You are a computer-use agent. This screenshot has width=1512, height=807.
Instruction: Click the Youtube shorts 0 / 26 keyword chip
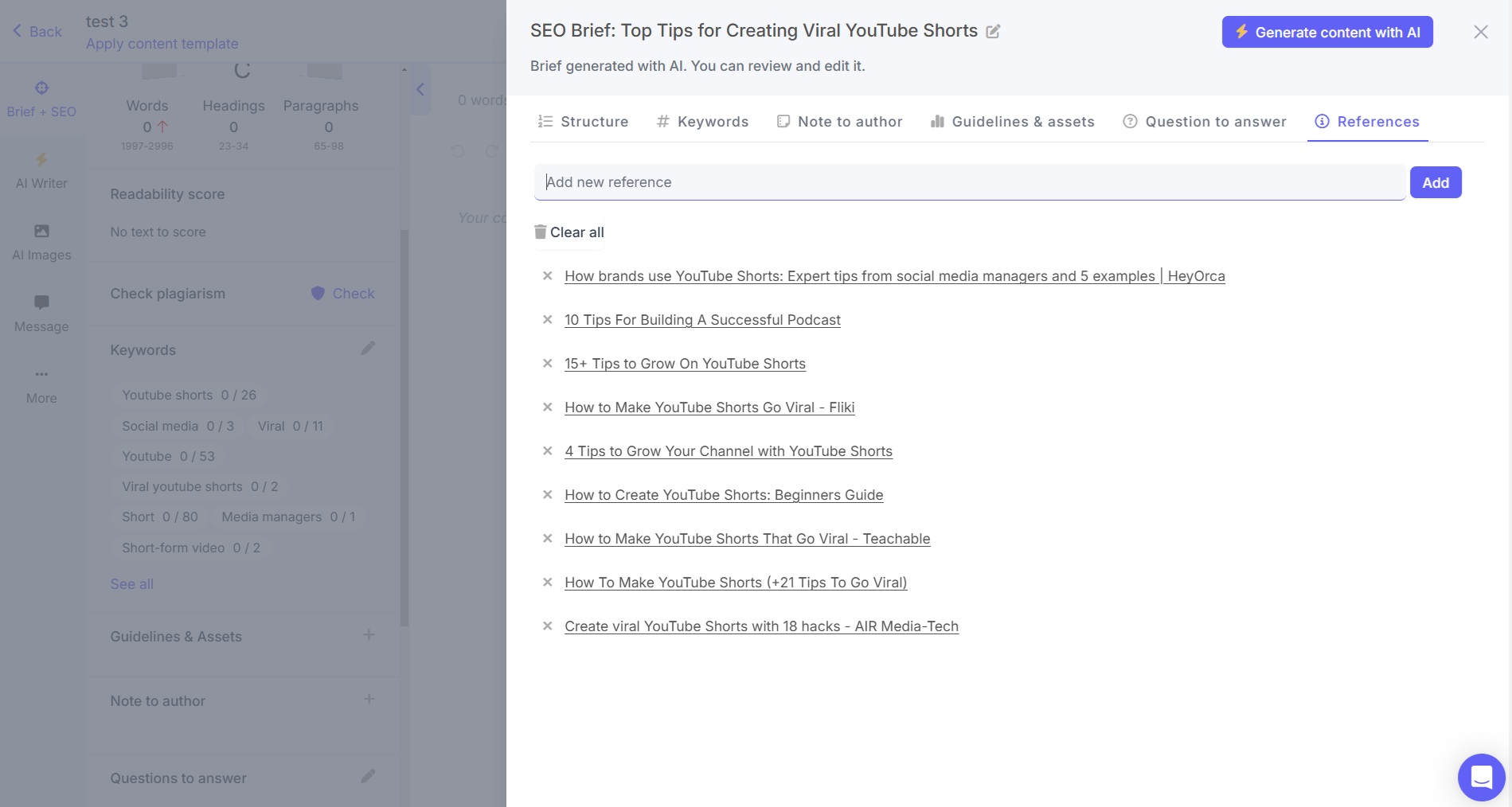pyautogui.click(x=189, y=396)
